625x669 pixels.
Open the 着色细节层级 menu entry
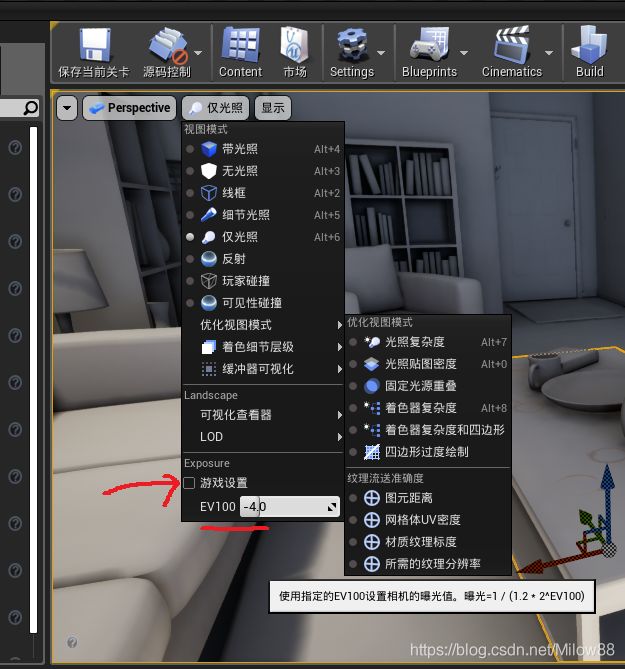tap(263, 347)
